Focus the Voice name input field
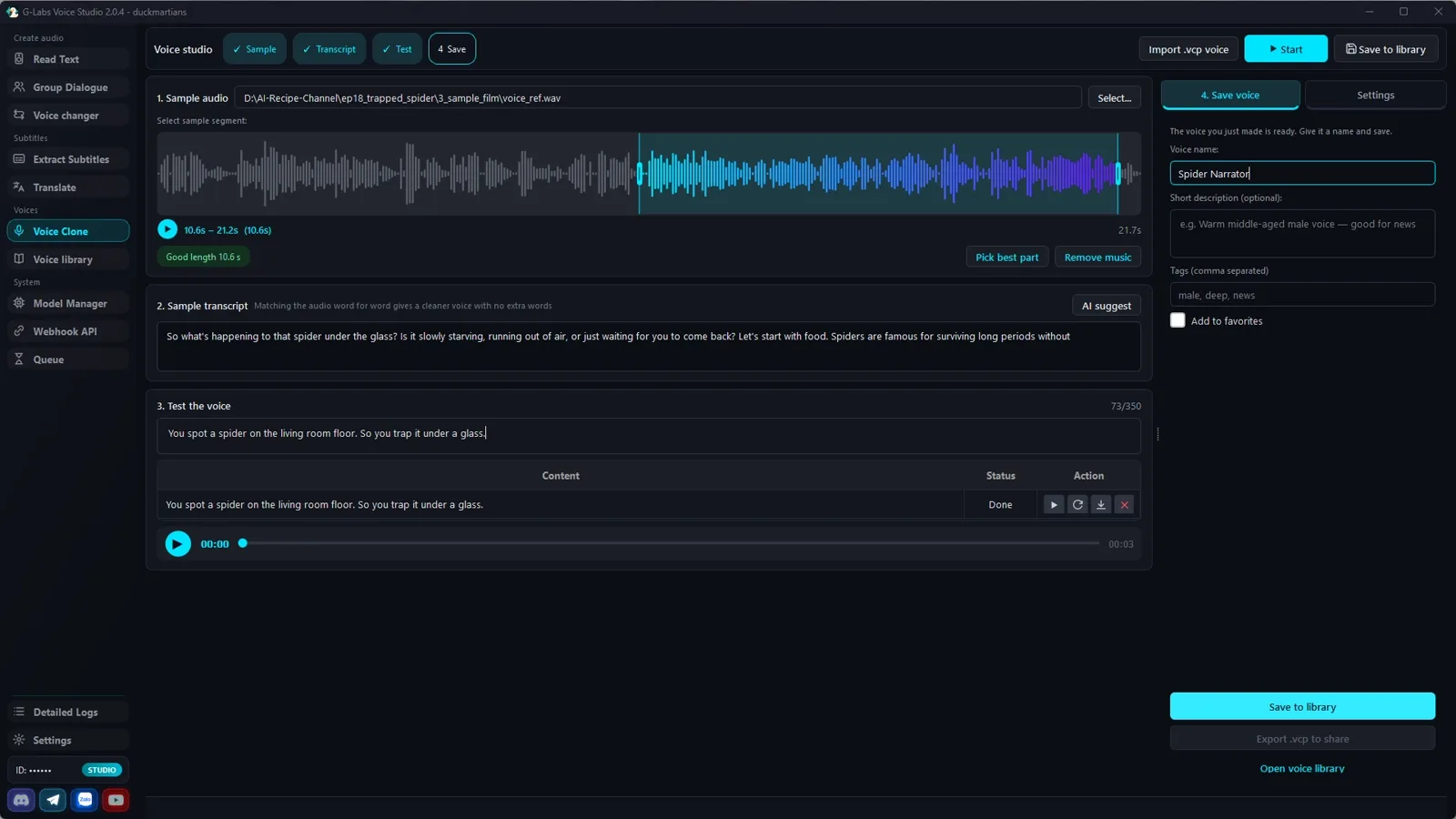 (1302, 173)
